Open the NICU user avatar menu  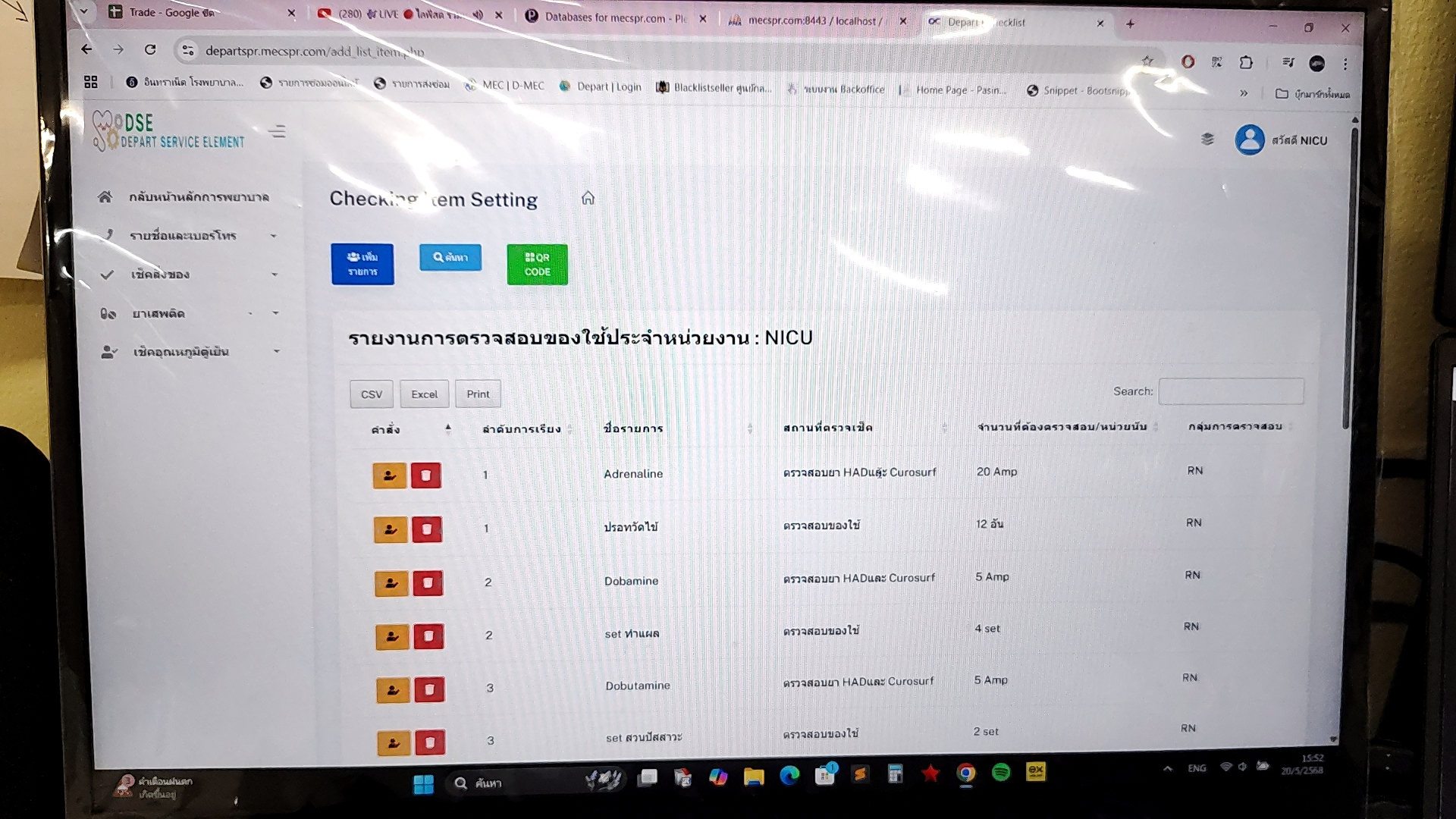[x=1250, y=140]
